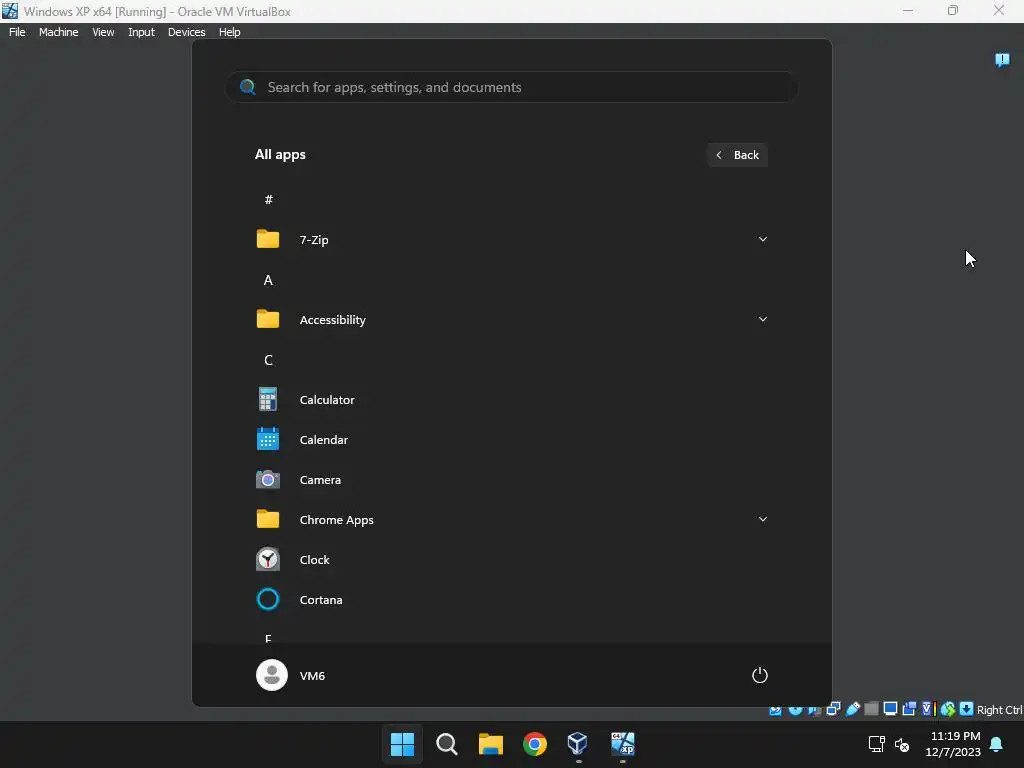Open the Help menu
This screenshot has height=768, width=1024.
pos(229,32)
